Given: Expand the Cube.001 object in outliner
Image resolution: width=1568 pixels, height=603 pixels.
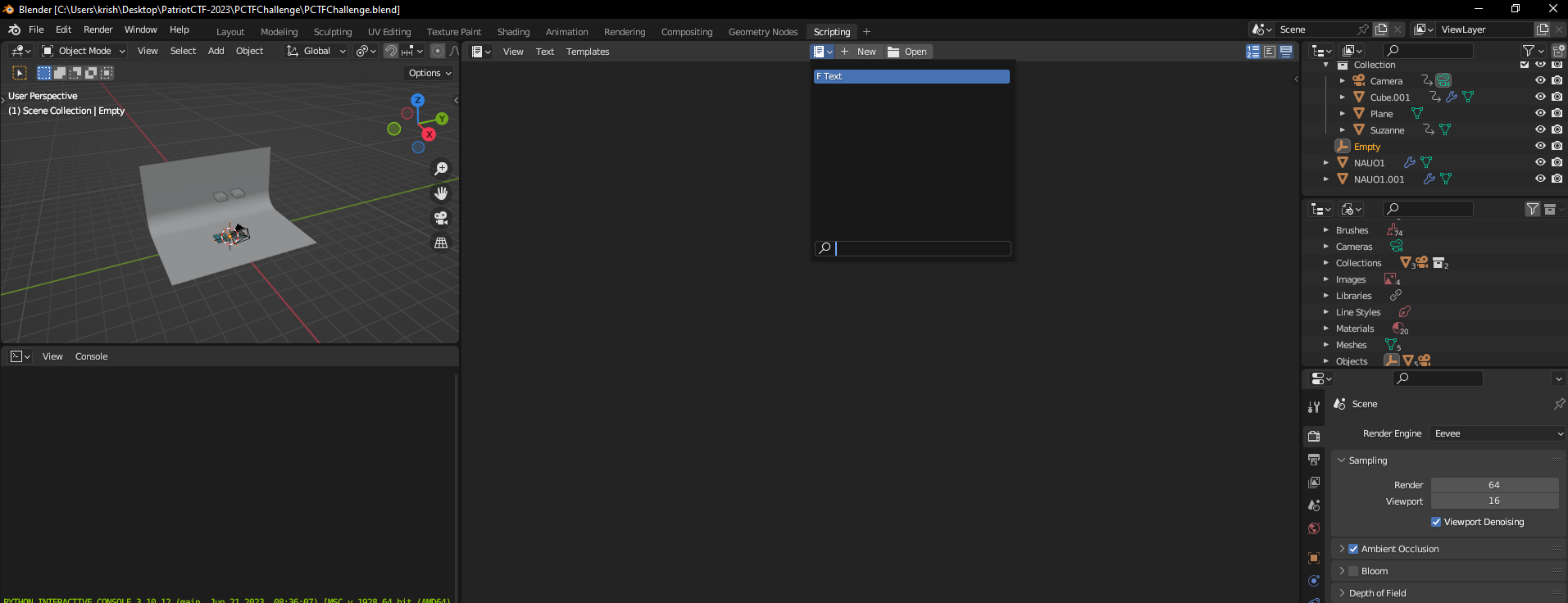Looking at the screenshot, I should coord(1342,97).
